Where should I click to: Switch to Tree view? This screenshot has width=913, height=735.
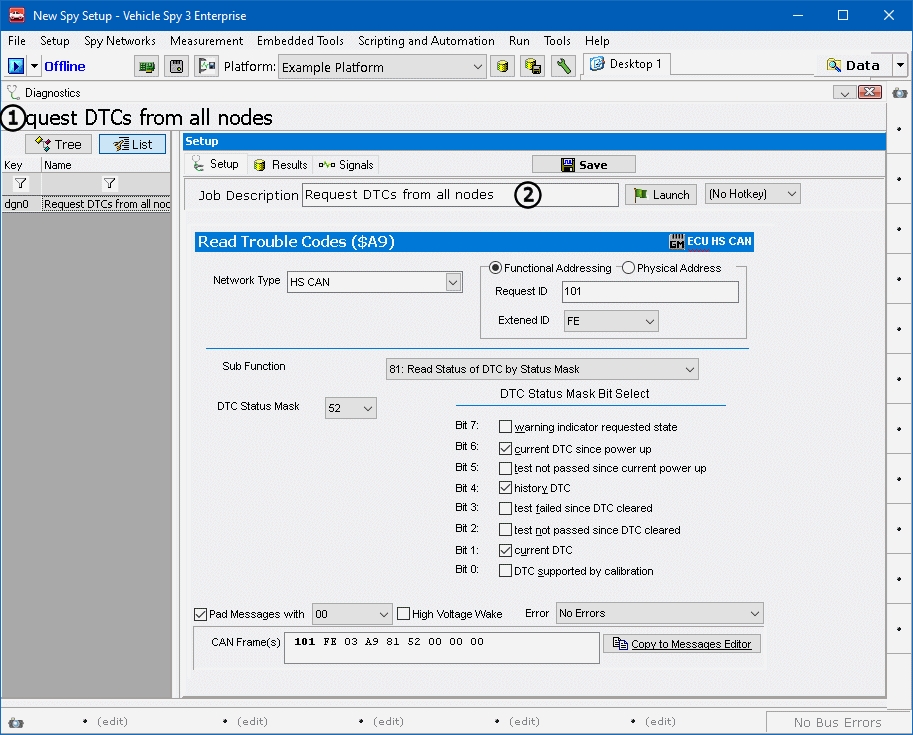point(58,144)
